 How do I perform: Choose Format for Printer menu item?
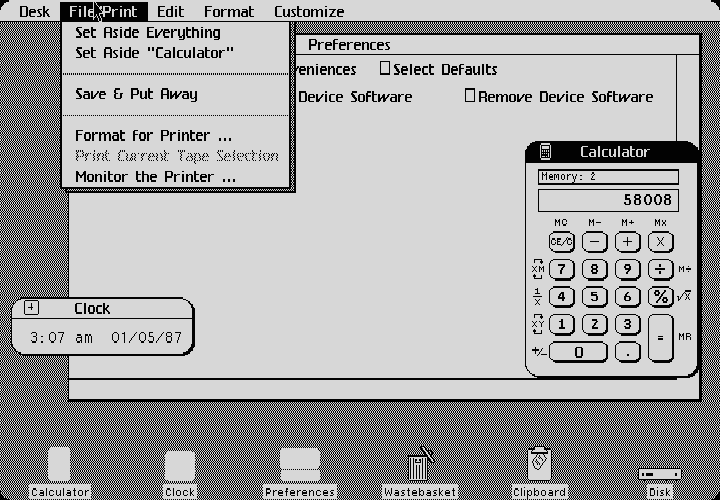click(154, 135)
